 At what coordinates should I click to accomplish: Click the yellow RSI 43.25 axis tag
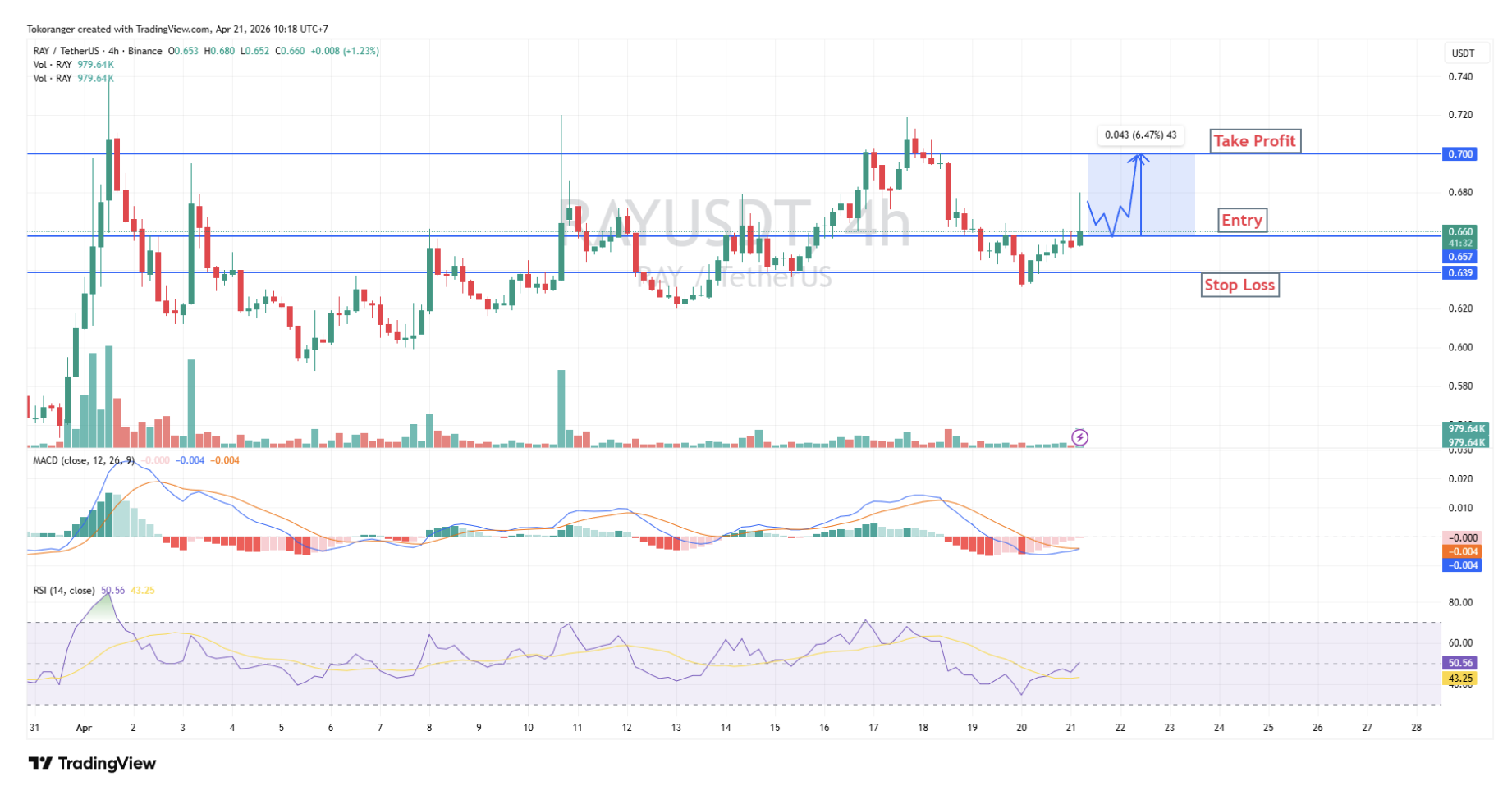click(x=1461, y=679)
